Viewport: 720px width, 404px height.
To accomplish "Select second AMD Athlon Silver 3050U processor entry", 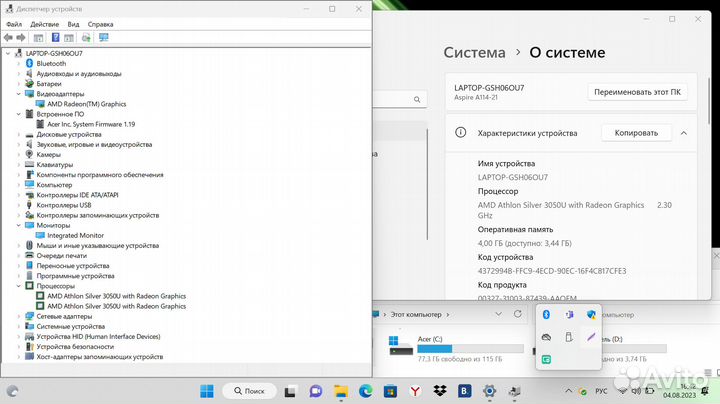I will click(x=116, y=306).
